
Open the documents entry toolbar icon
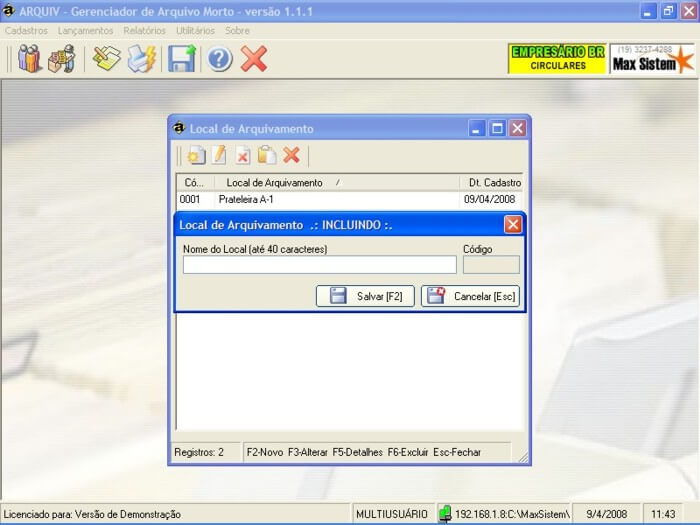[106, 58]
